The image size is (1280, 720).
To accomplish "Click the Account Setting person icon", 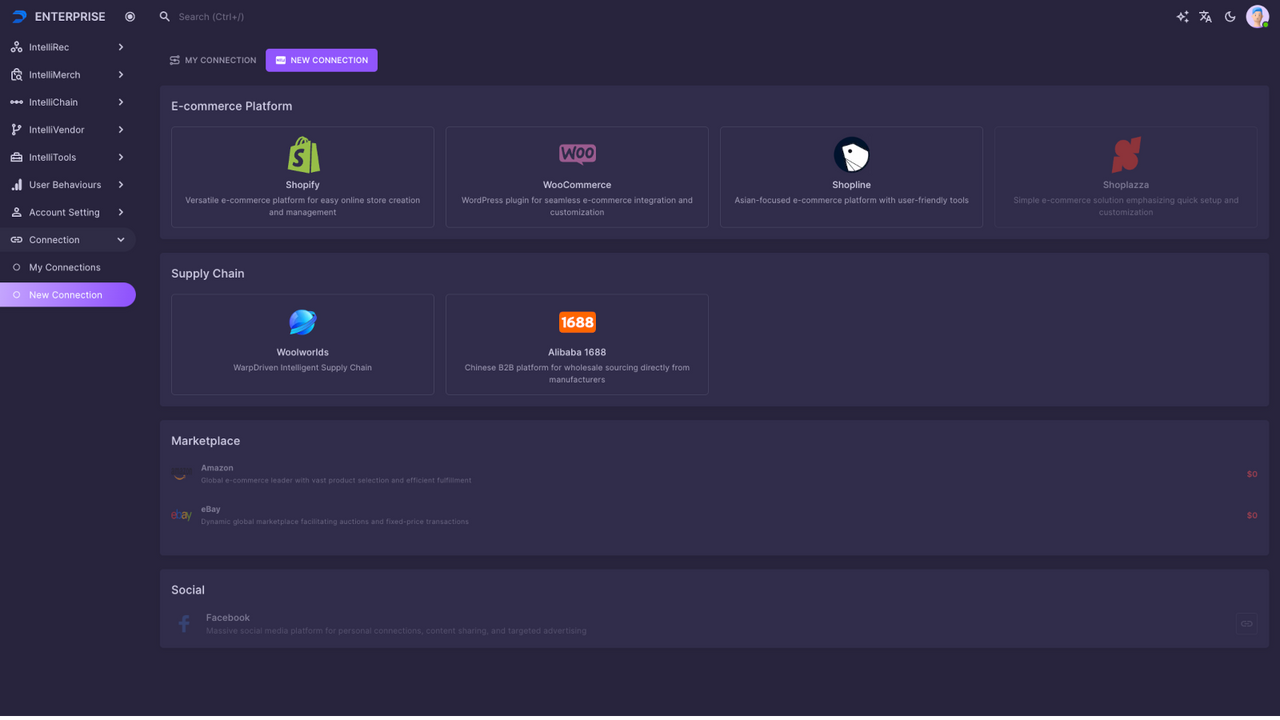I will pyautogui.click(x=16, y=212).
